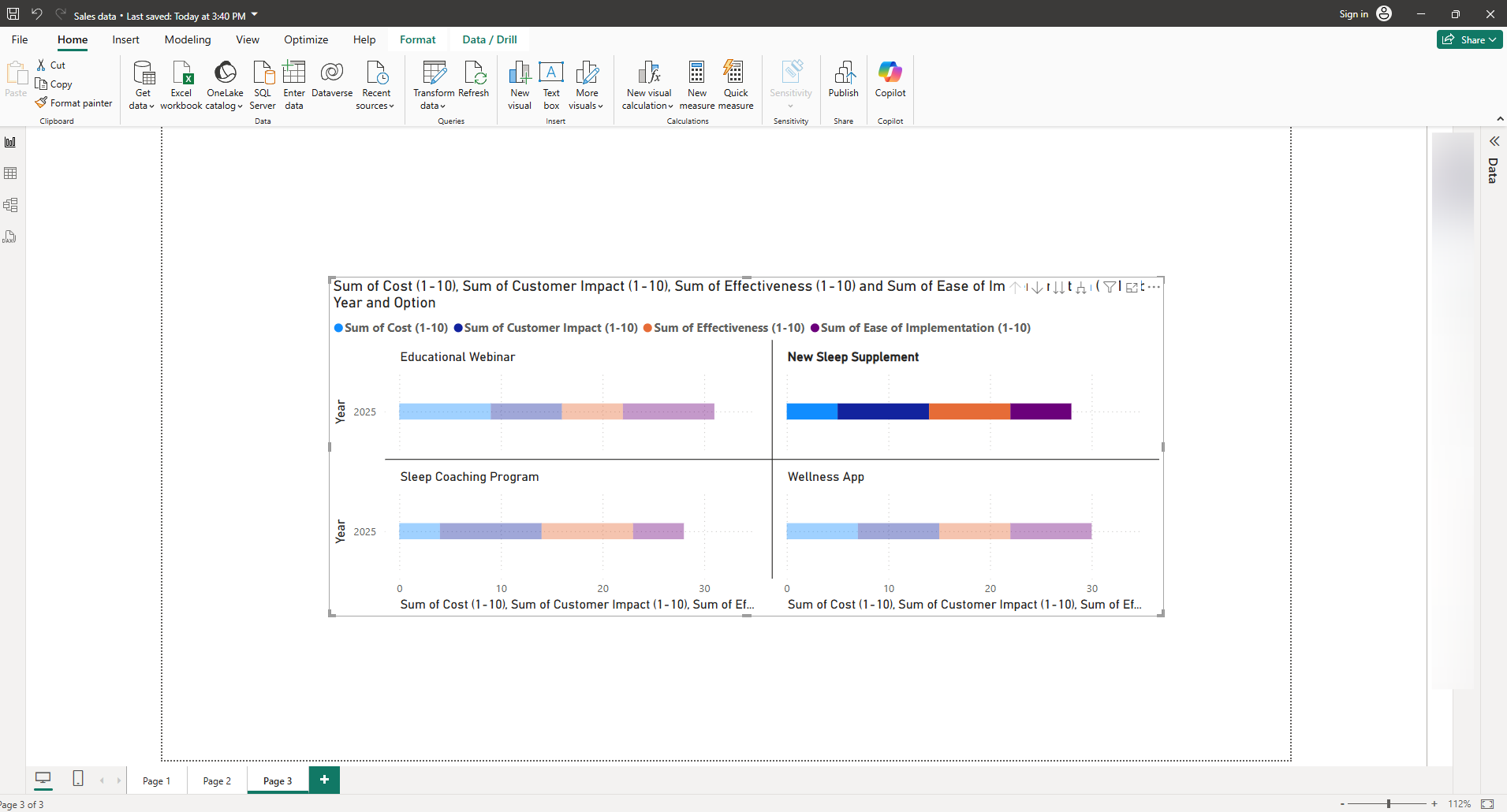The image size is (1507, 812).
Task: Click Fit to page icon
Action: 1487,803
